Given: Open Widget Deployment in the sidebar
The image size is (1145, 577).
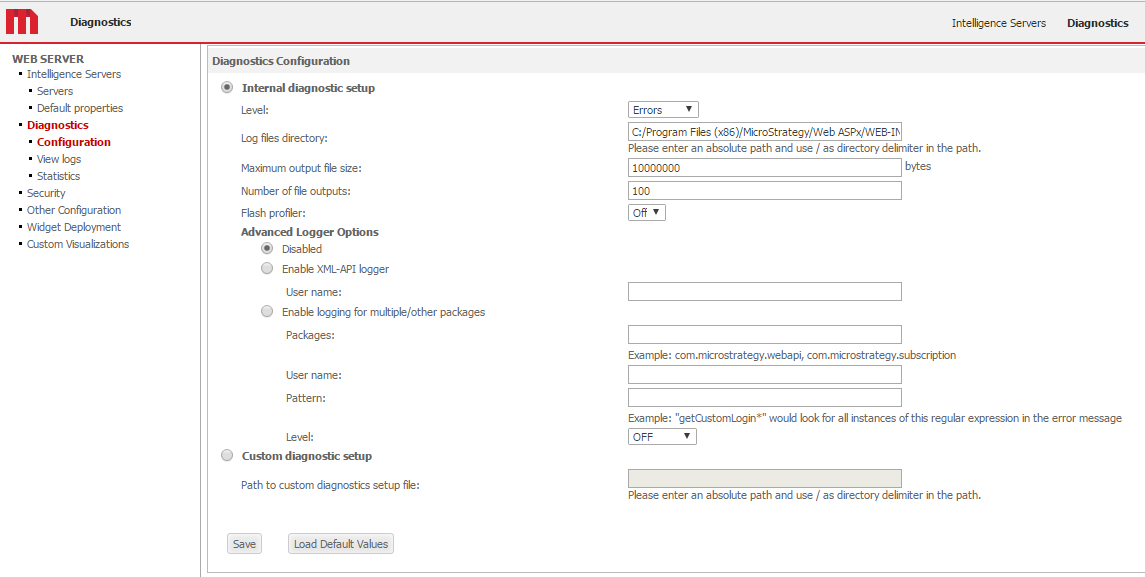Looking at the screenshot, I should pos(74,227).
